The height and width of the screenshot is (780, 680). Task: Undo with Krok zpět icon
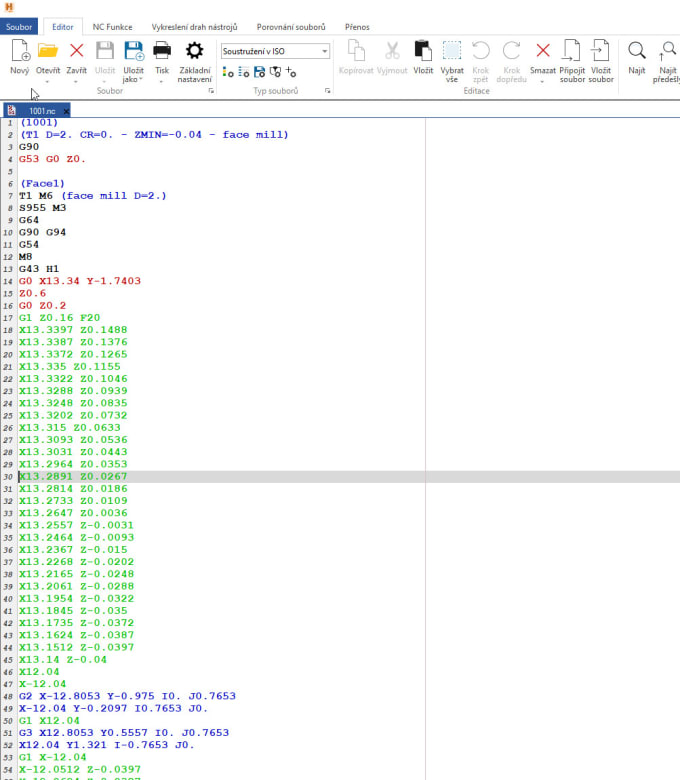pyautogui.click(x=480, y=51)
